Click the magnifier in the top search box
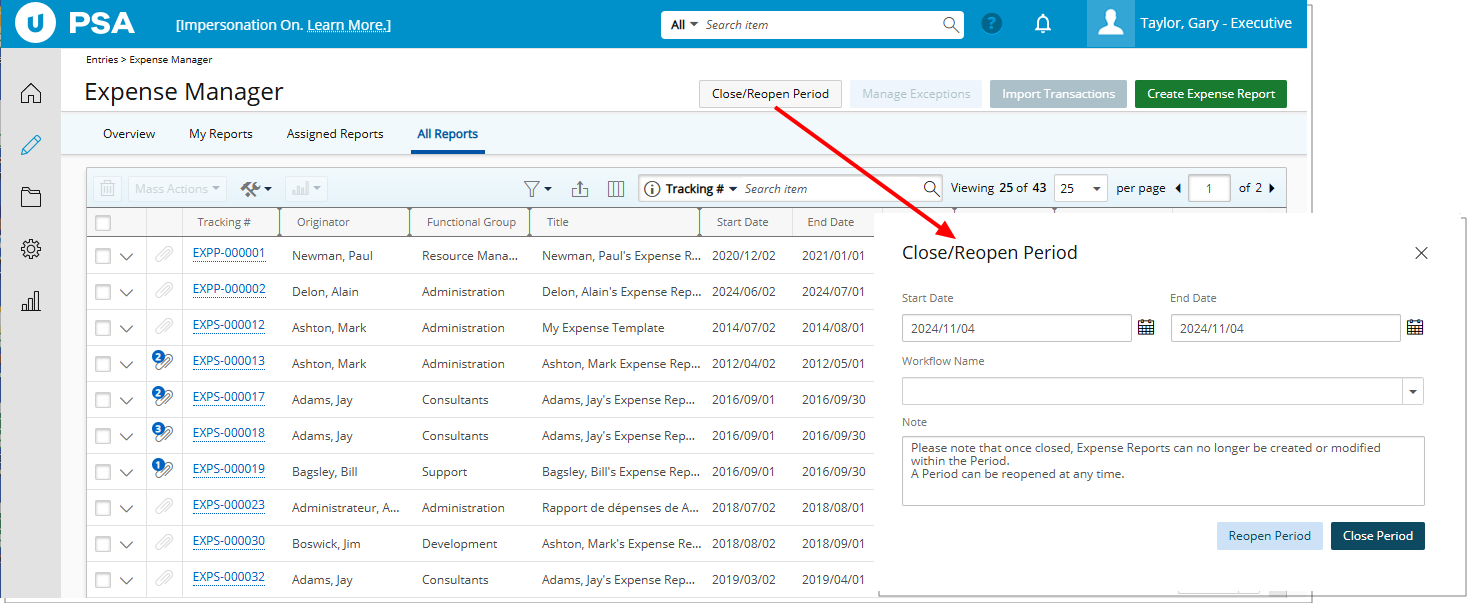Image resolution: width=1478 pixels, height=603 pixels. click(950, 25)
